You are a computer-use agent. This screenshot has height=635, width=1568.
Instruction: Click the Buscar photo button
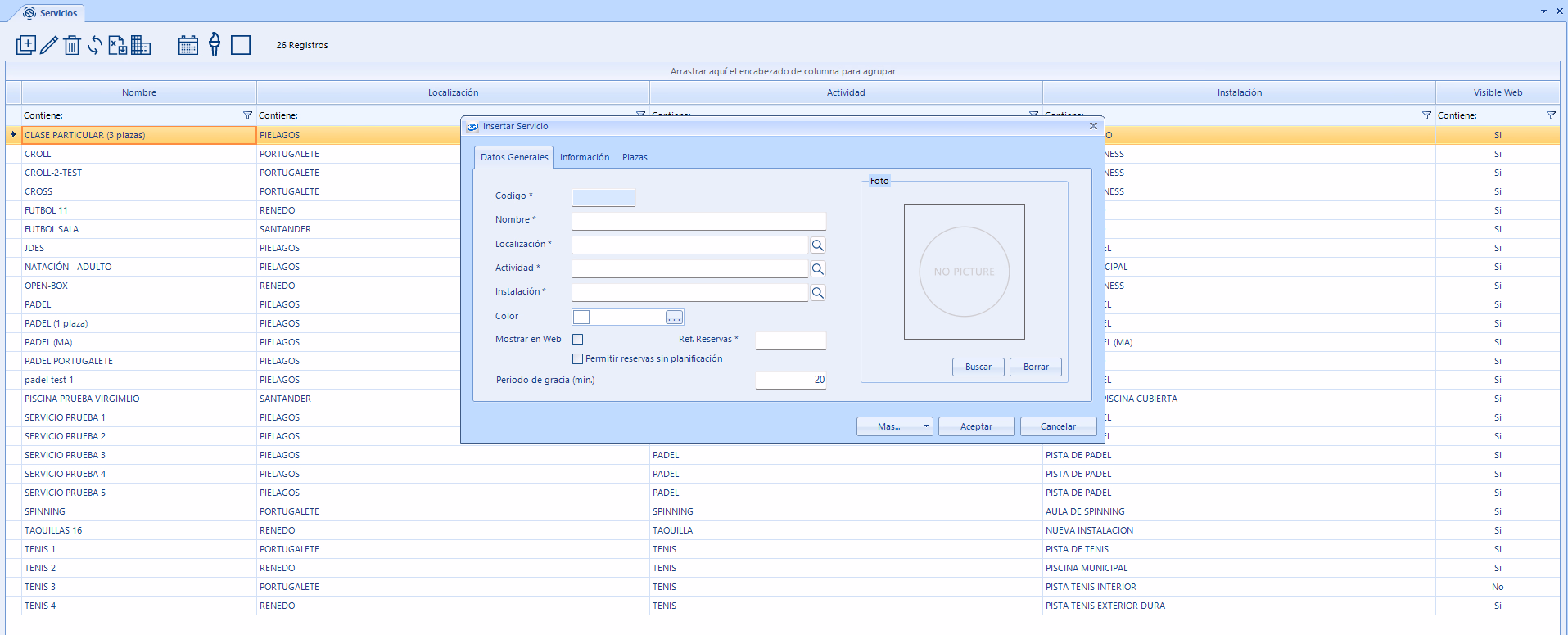click(x=978, y=367)
